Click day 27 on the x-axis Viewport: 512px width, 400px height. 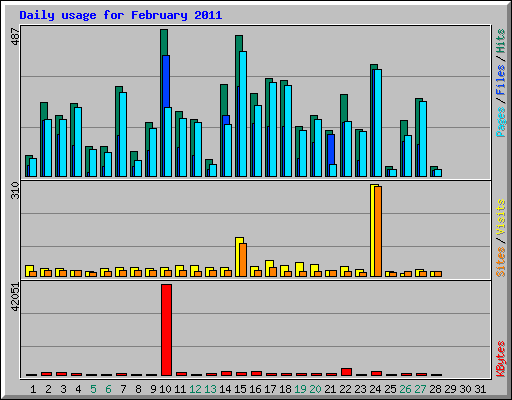(x=420, y=389)
